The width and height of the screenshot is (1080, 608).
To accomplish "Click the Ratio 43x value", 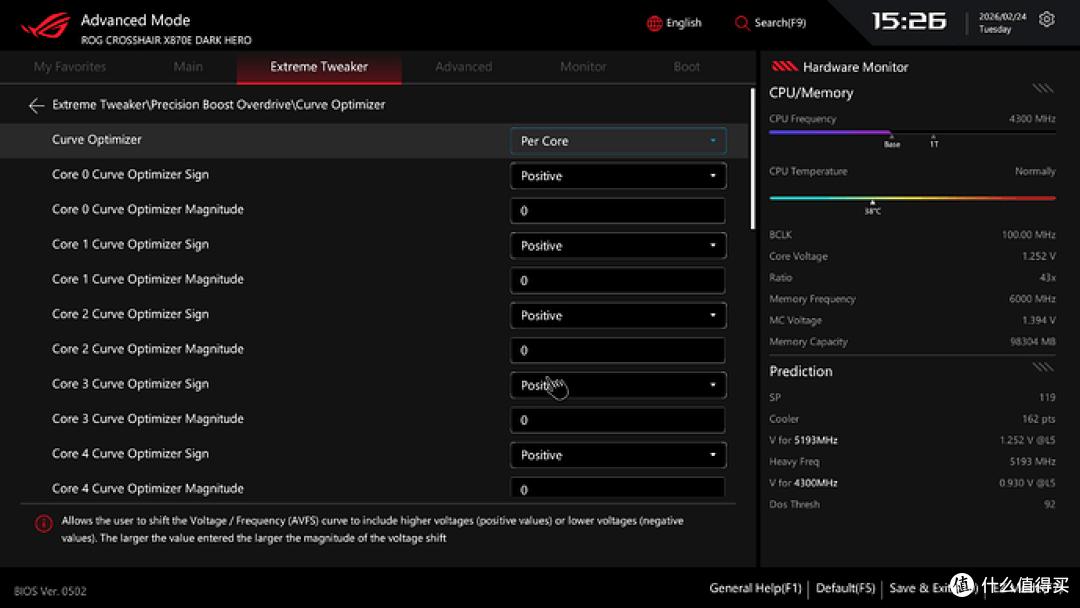I will pyautogui.click(x=1048, y=277).
